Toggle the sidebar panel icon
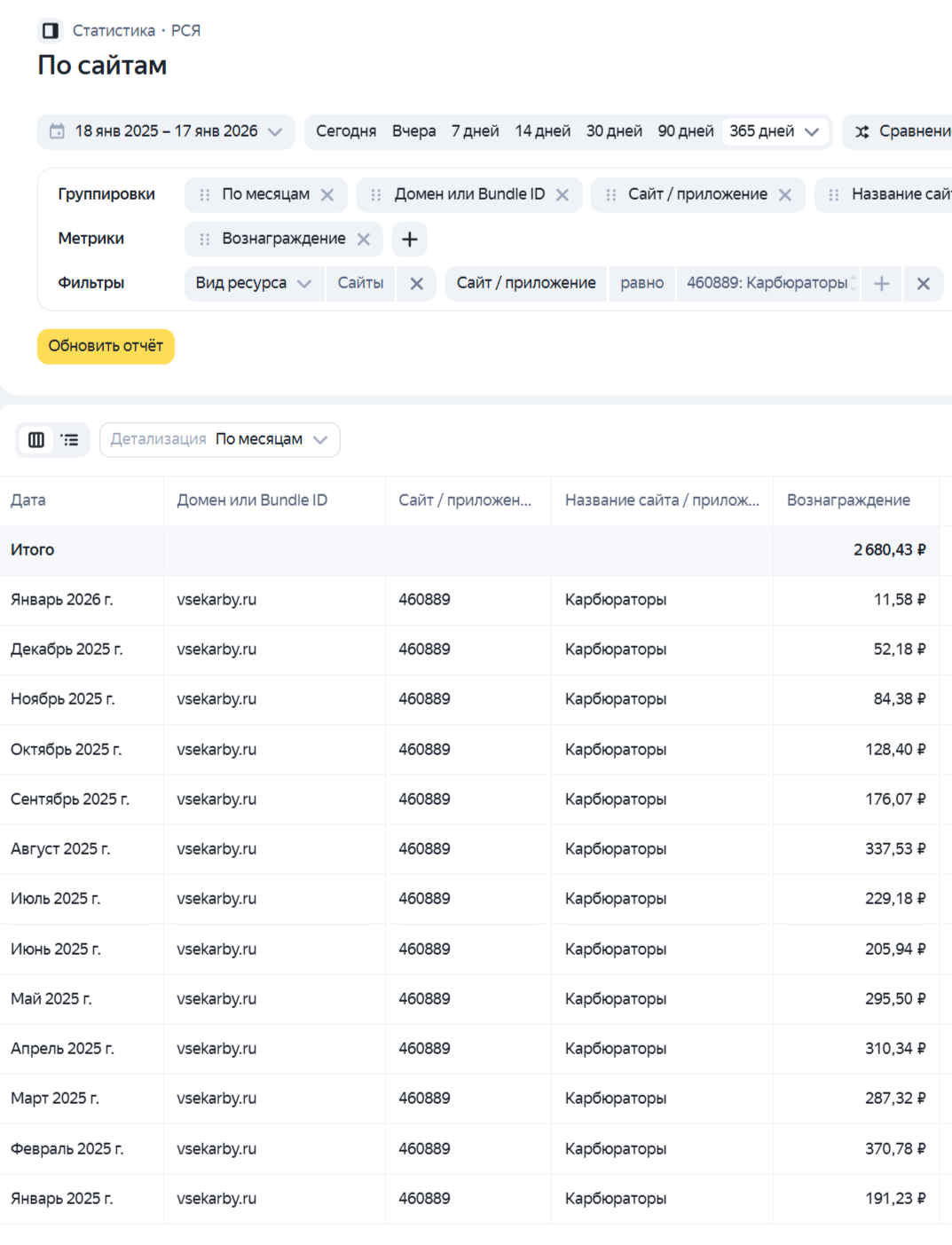 51,31
